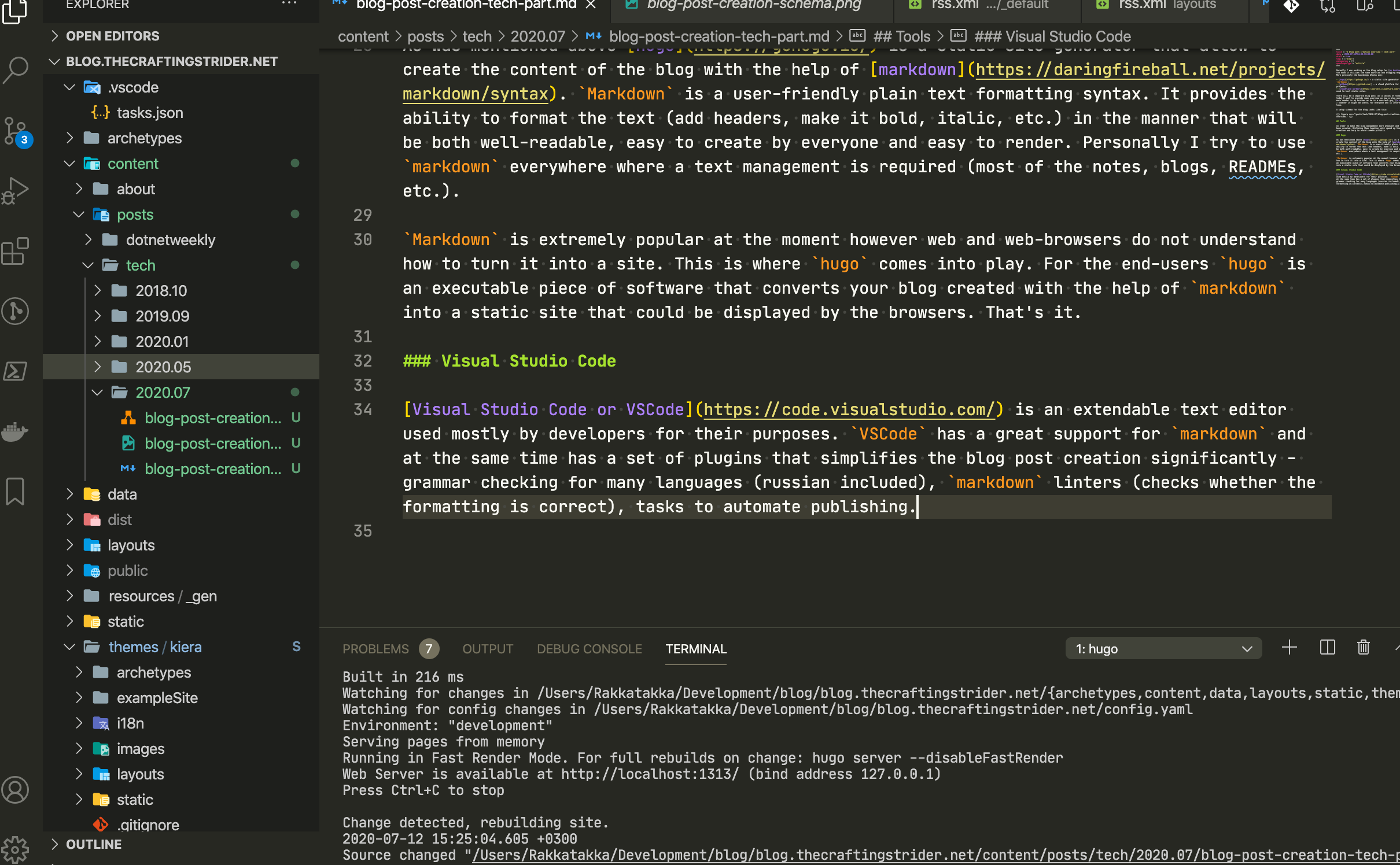The image size is (1400, 865).
Task: Click the compare changes editor toolbar icon
Action: [1328, 6]
